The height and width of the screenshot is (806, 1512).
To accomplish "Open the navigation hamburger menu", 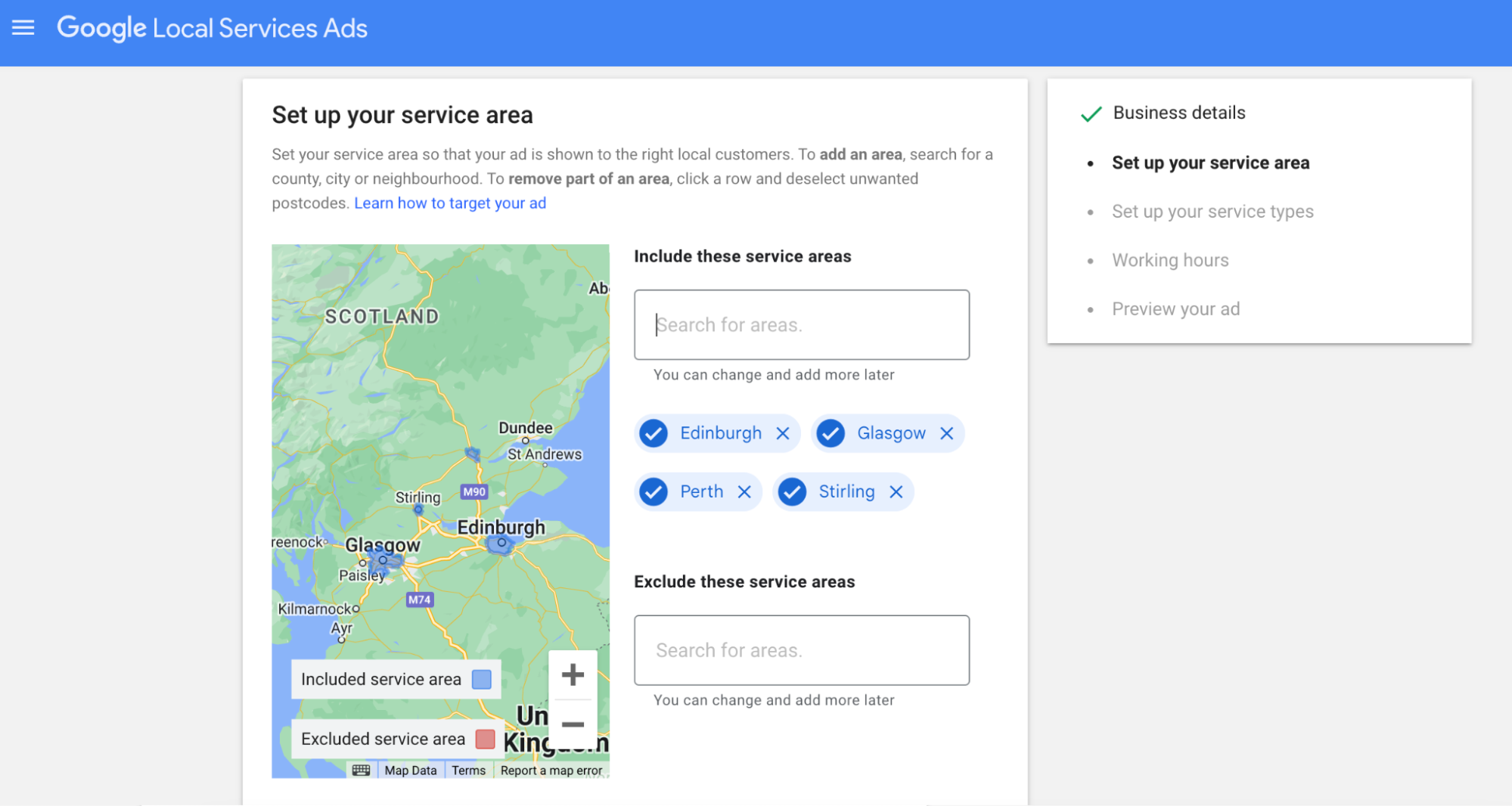I will [23, 27].
